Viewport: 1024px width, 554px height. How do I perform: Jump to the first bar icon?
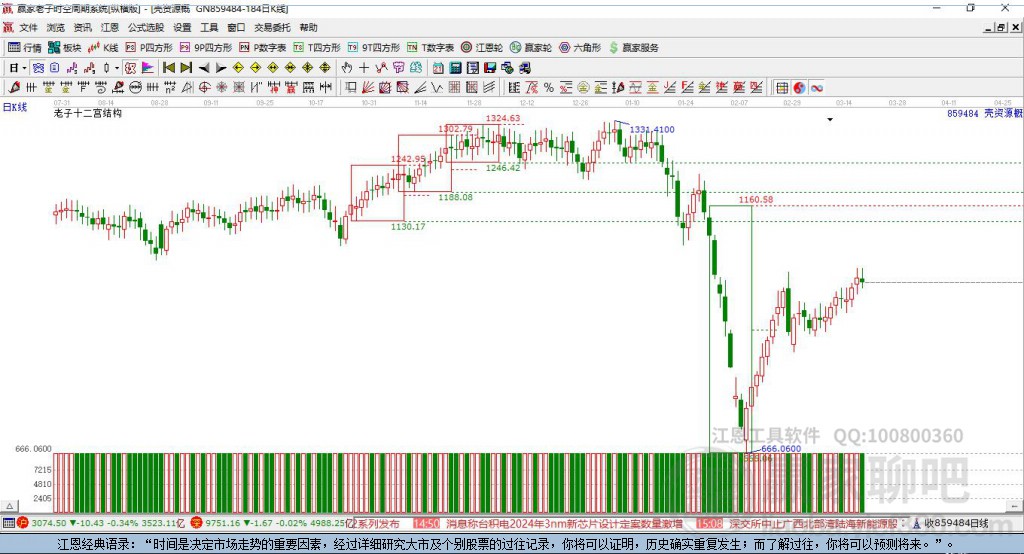coord(168,67)
